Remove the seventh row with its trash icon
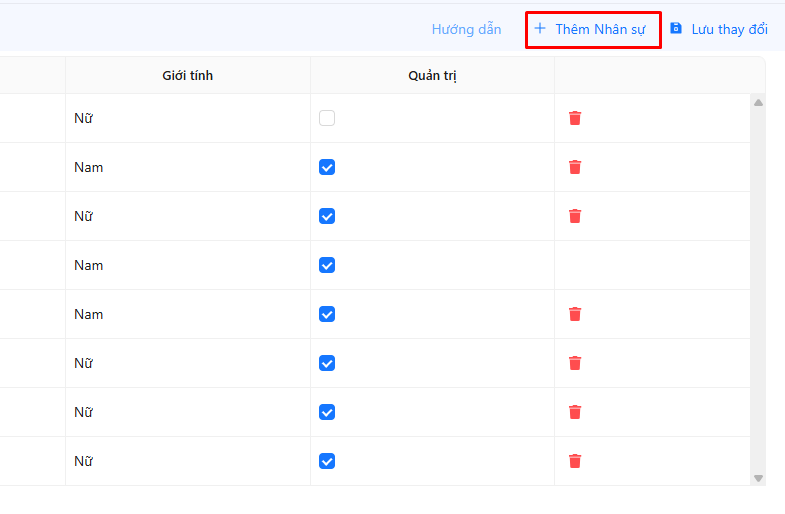The height and width of the screenshot is (514, 785). pos(575,412)
